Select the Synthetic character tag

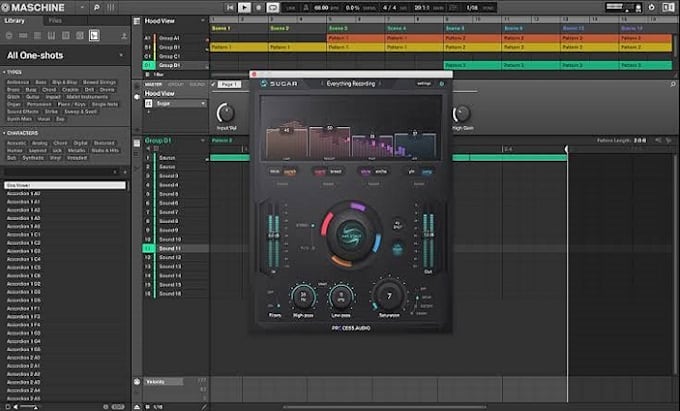pos(33,158)
